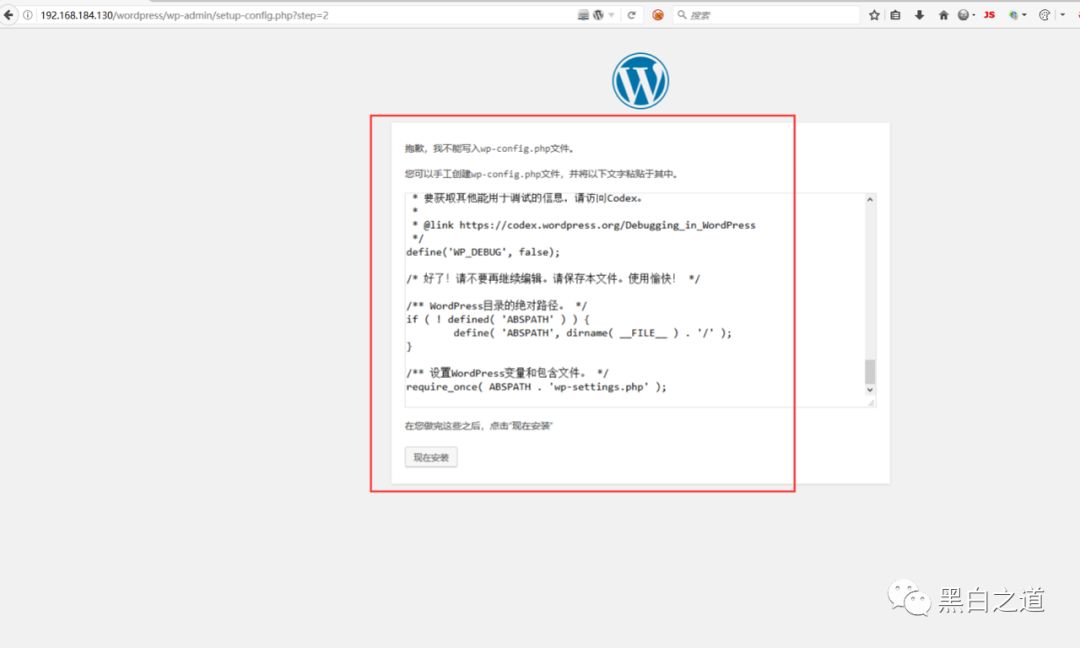Screen dimensions: 1080x648
Task: Go to the browser home page icon
Action: (944, 15)
